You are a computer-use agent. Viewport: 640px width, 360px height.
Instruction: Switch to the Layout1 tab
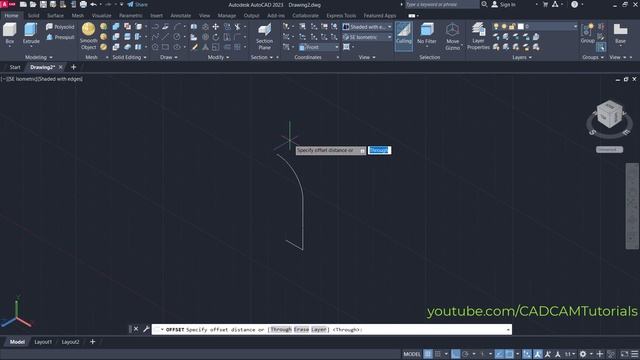(x=43, y=342)
